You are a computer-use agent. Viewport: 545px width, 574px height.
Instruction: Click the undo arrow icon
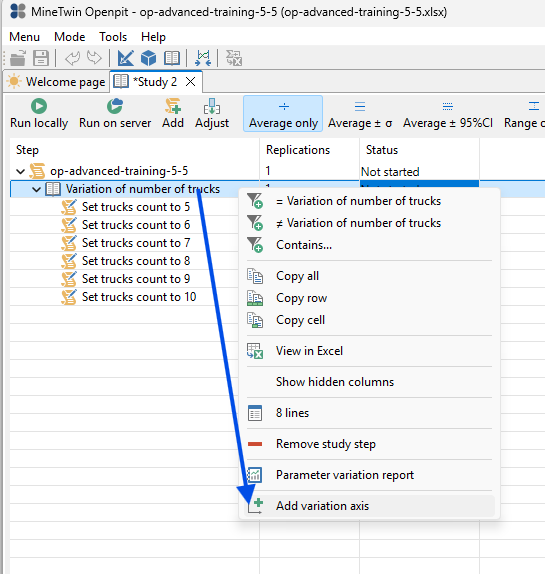point(72,58)
